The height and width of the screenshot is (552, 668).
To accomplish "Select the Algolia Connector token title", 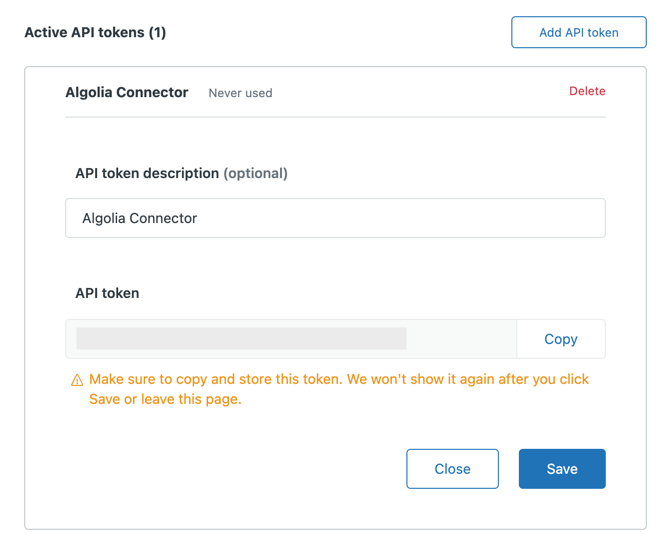I will [127, 92].
